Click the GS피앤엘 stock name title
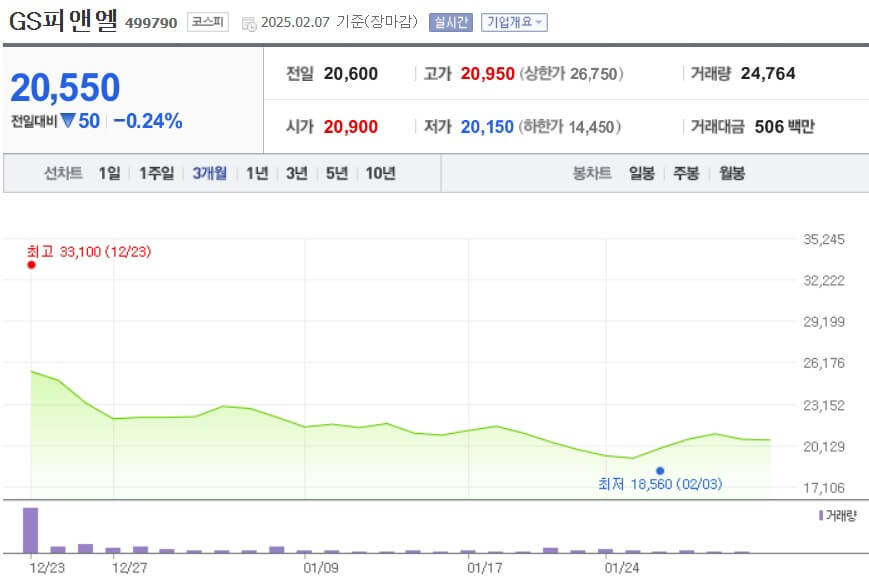 (x=63, y=21)
